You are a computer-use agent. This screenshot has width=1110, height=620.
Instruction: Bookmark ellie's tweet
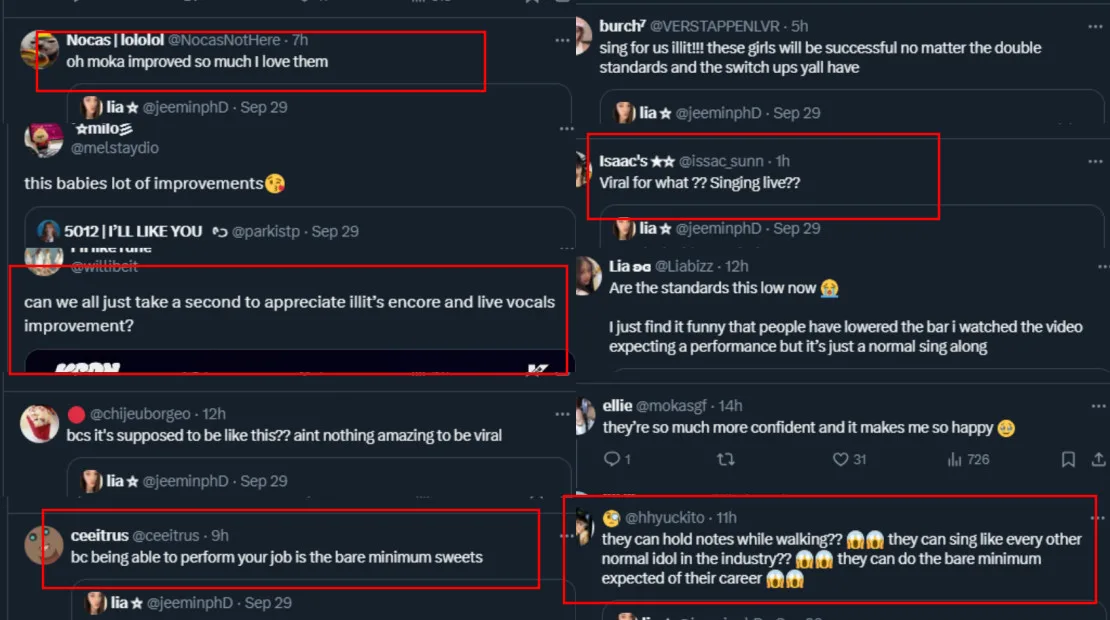[x=1068, y=459]
